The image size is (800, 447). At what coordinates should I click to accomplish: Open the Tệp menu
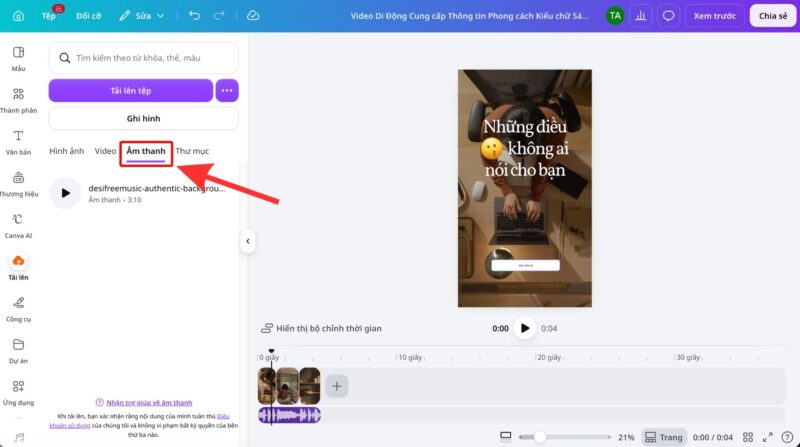tap(48, 16)
